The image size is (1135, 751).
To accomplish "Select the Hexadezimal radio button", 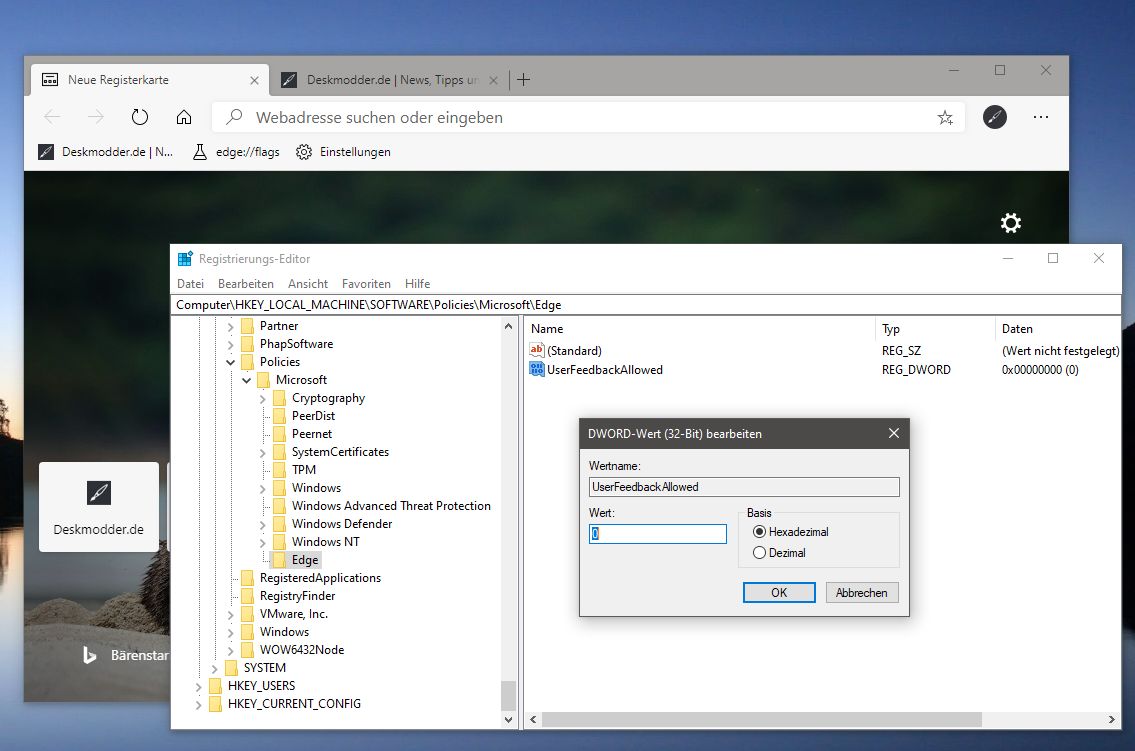I will (759, 532).
